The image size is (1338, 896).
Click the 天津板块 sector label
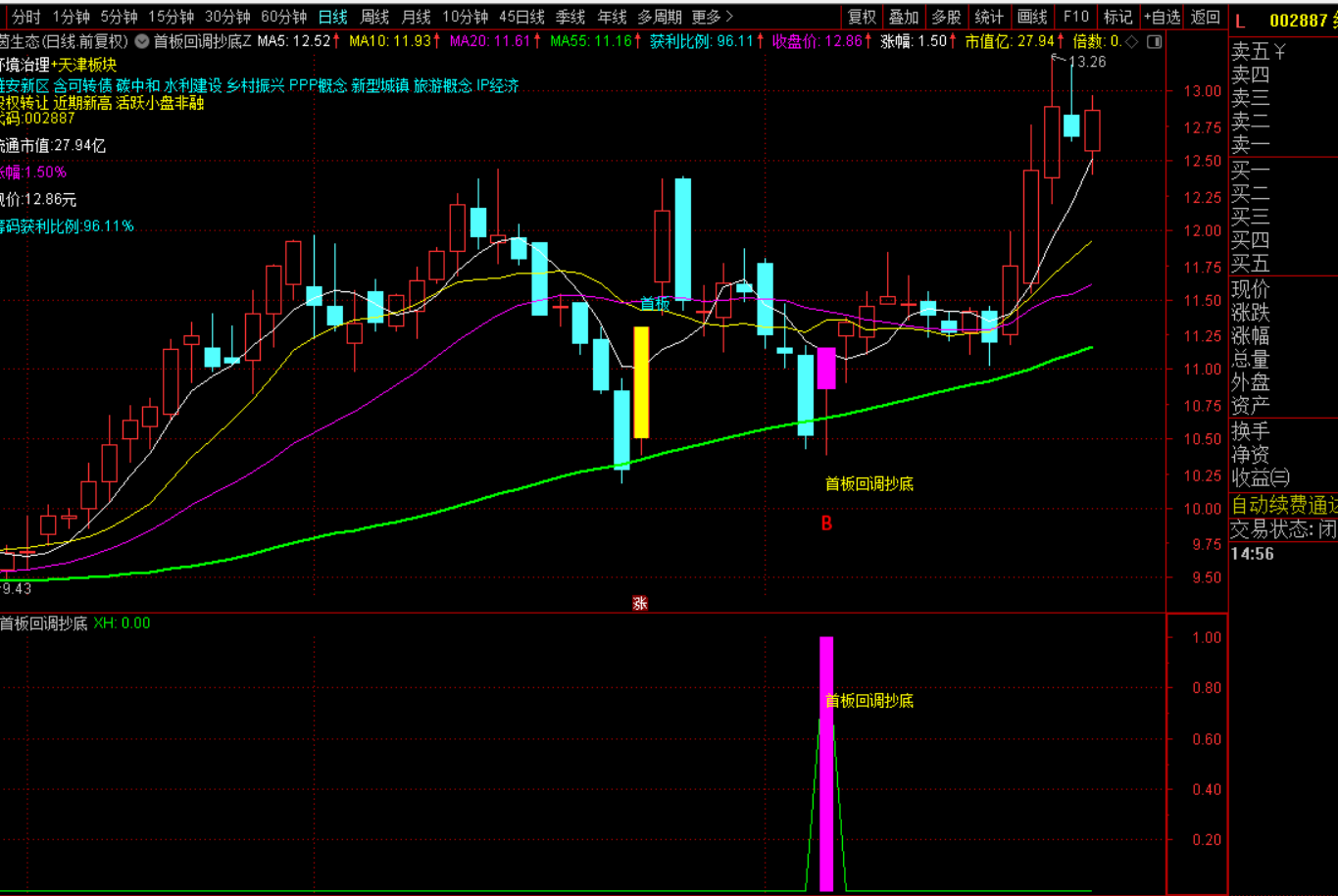pyautogui.click(x=88, y=65)
